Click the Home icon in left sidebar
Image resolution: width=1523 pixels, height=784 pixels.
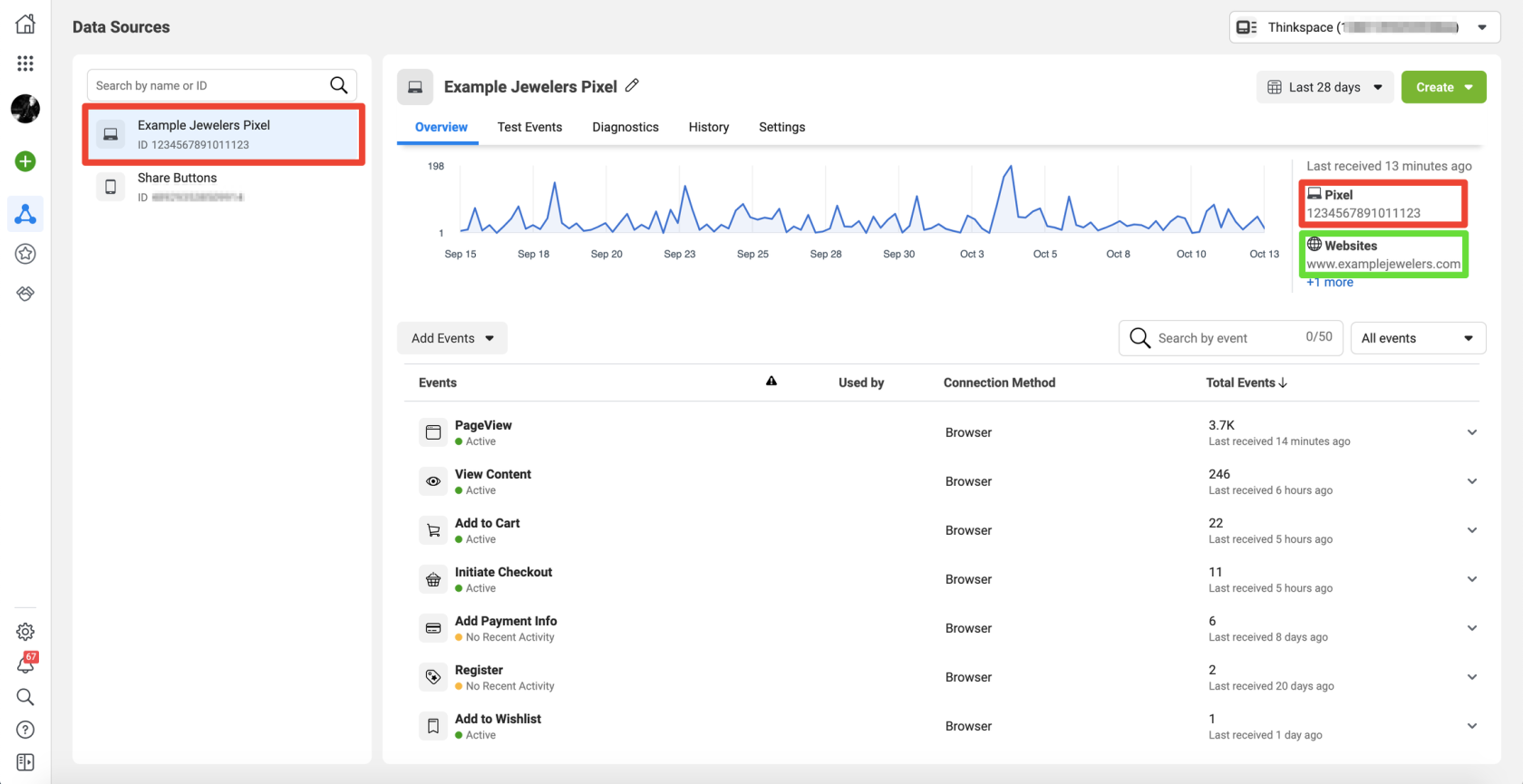point(25,24)
